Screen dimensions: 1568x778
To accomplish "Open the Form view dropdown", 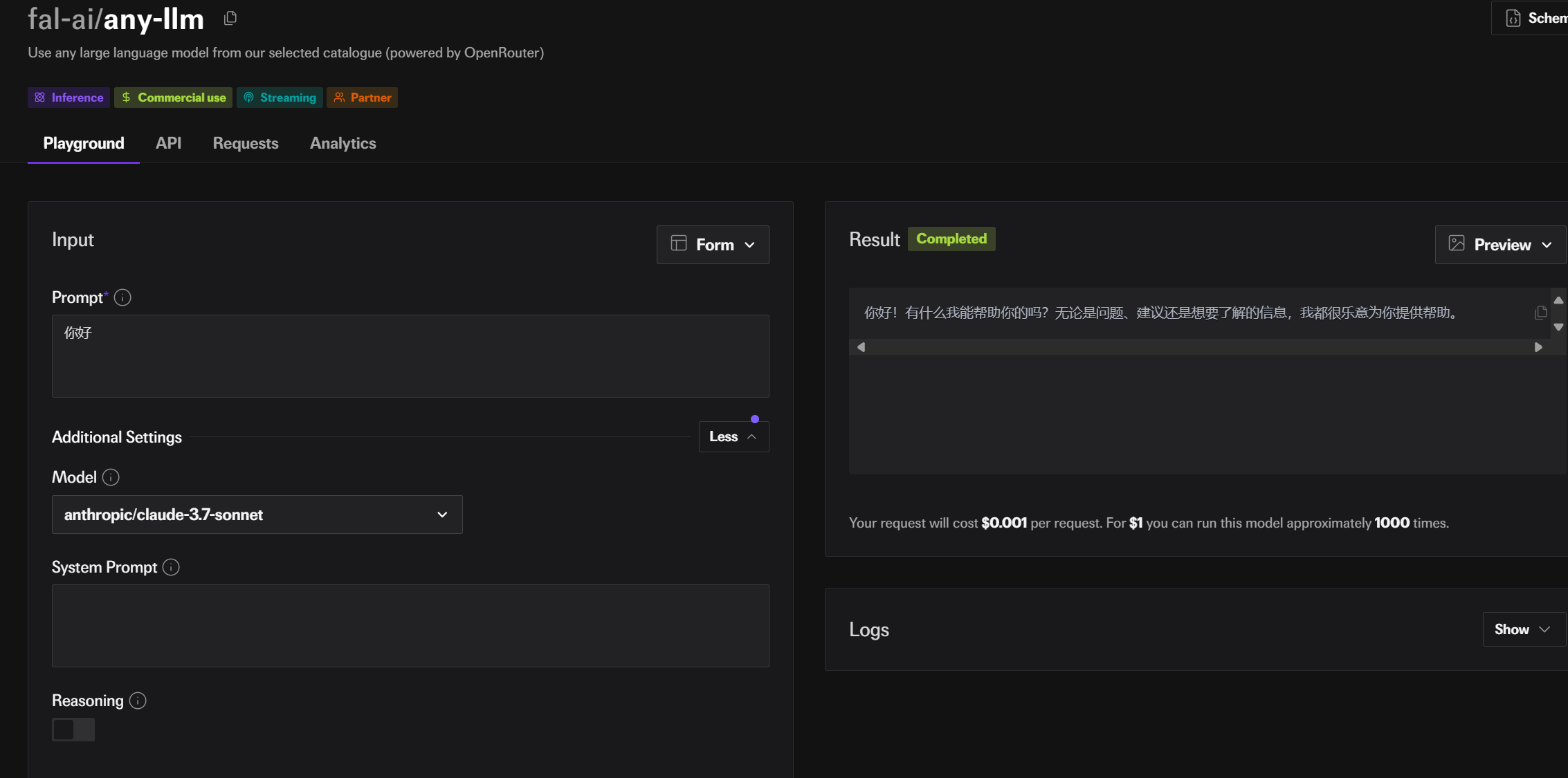I will pos(713,245).
